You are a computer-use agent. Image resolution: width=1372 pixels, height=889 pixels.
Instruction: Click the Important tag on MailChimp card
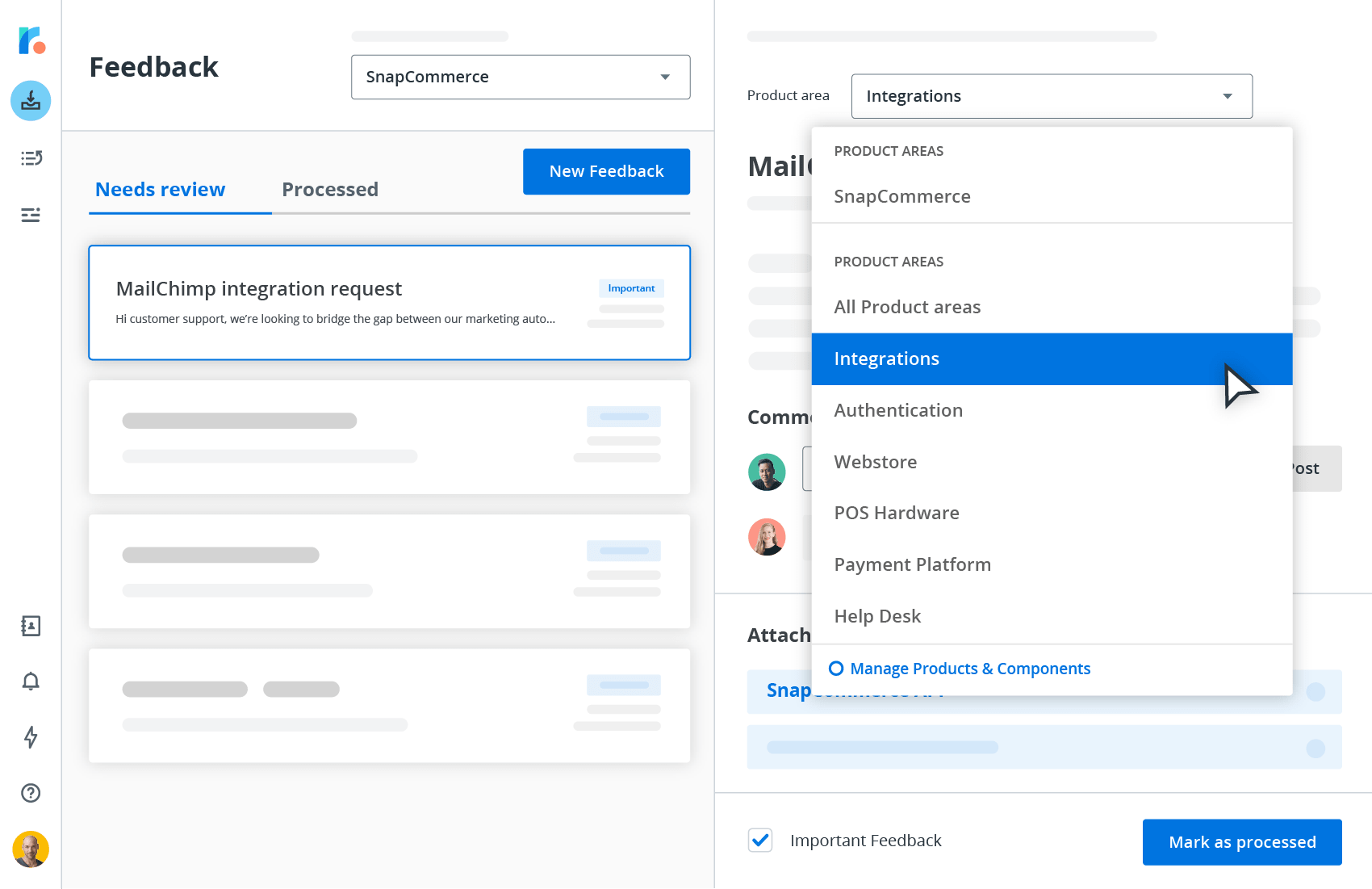click(x=631, y=288)
